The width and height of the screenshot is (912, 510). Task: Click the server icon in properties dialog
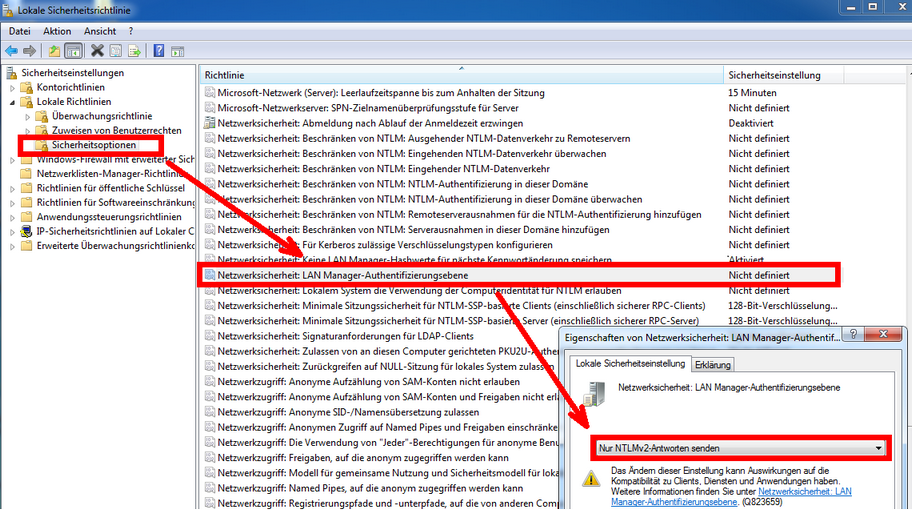pos(594,394)
